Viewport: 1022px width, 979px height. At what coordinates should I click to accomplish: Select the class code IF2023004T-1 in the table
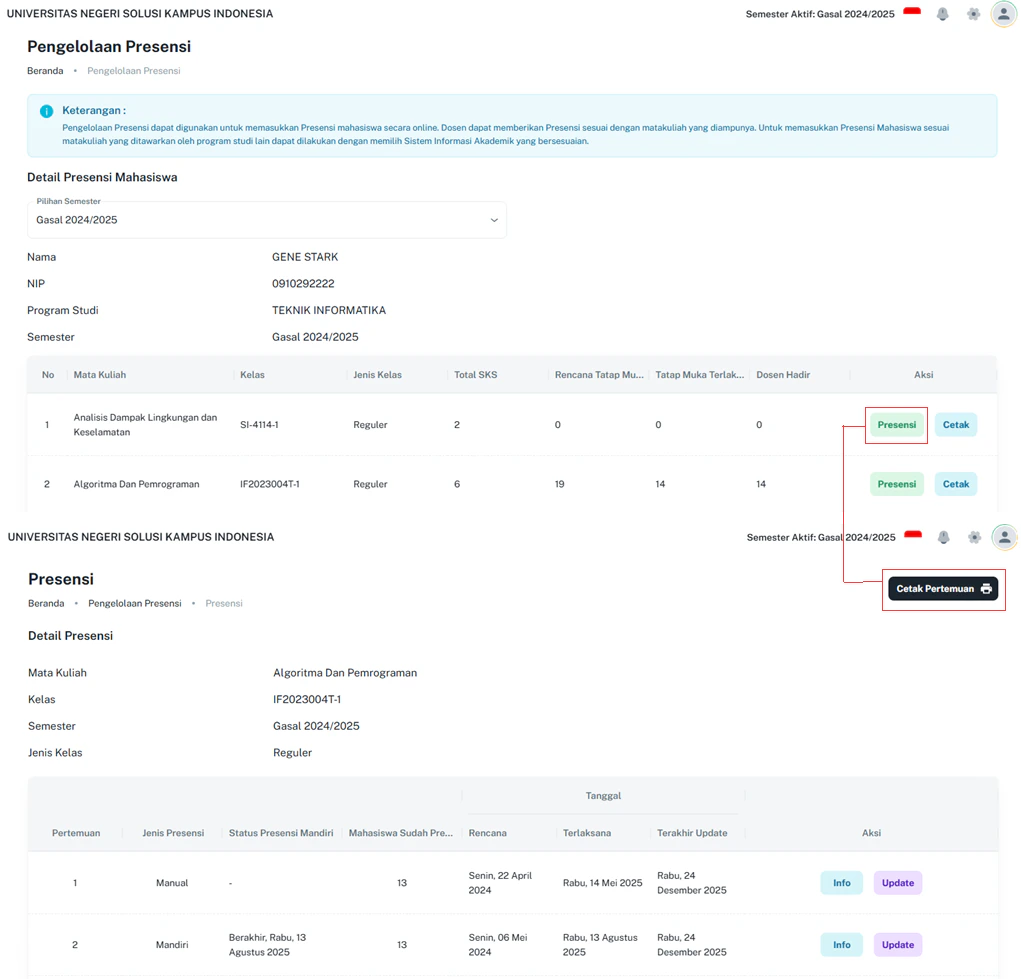pyautogui.click(x=269, y=484)
